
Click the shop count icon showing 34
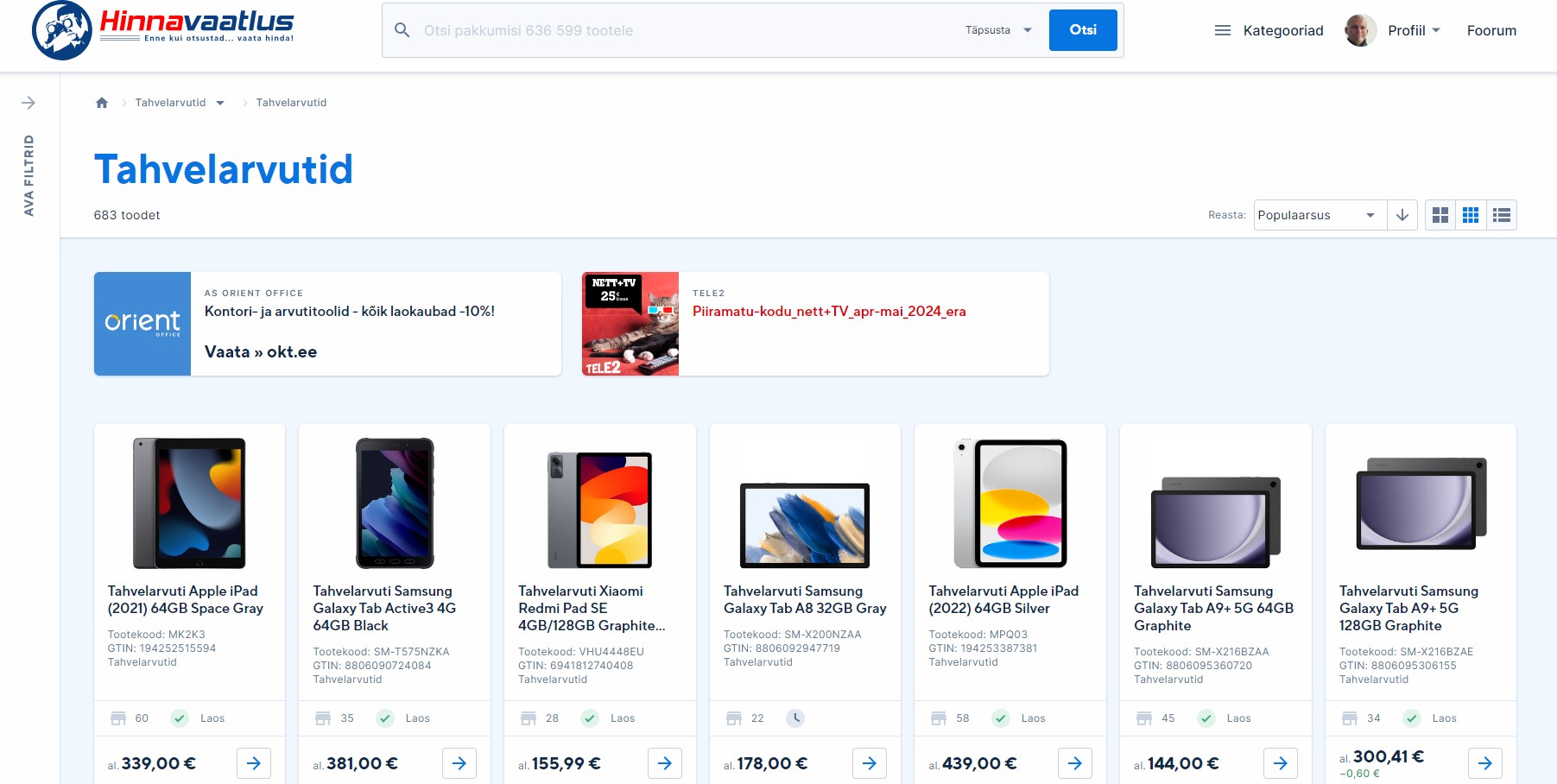pyautogui.click(x=1350, y=718)
